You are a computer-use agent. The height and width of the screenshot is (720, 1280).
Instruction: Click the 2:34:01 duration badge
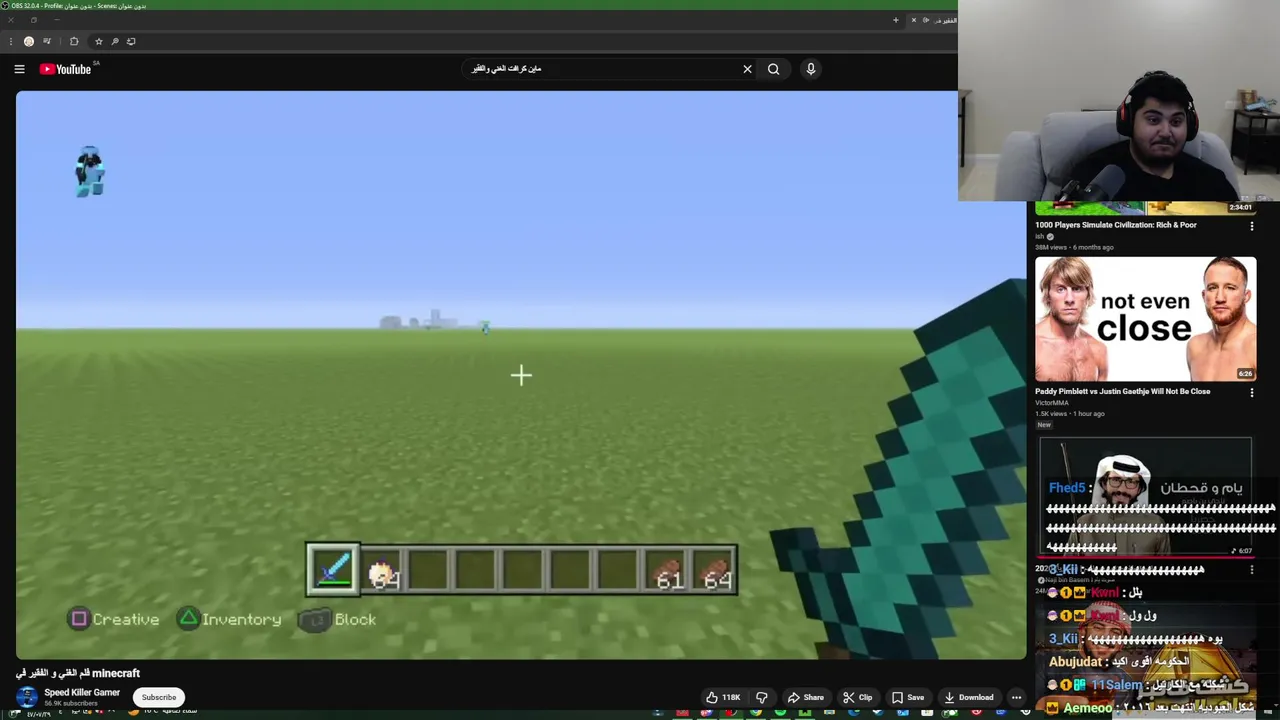[1240, 207]
